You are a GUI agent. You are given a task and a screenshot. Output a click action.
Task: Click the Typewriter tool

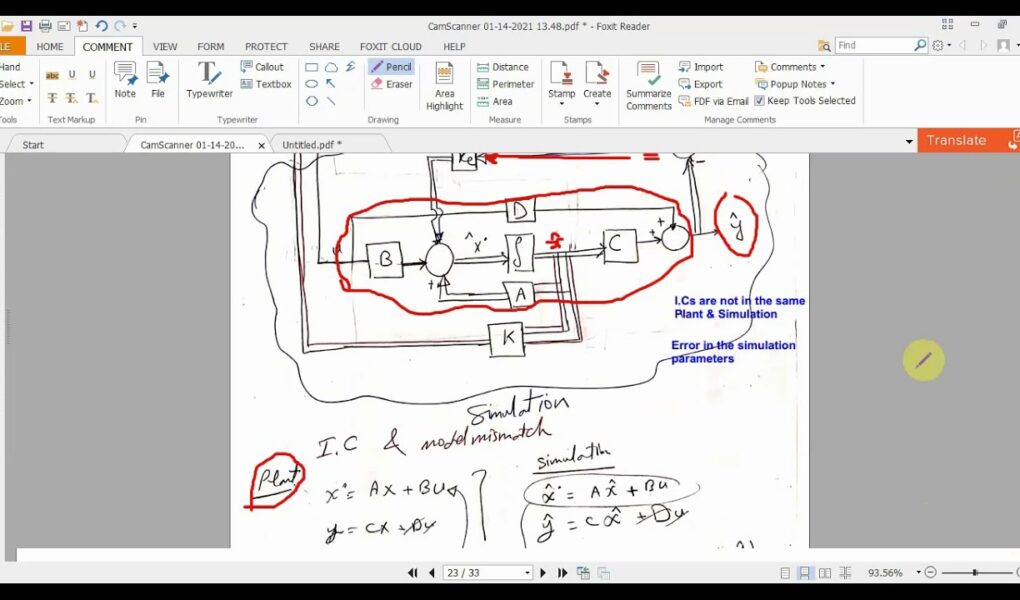pos(209,80)
